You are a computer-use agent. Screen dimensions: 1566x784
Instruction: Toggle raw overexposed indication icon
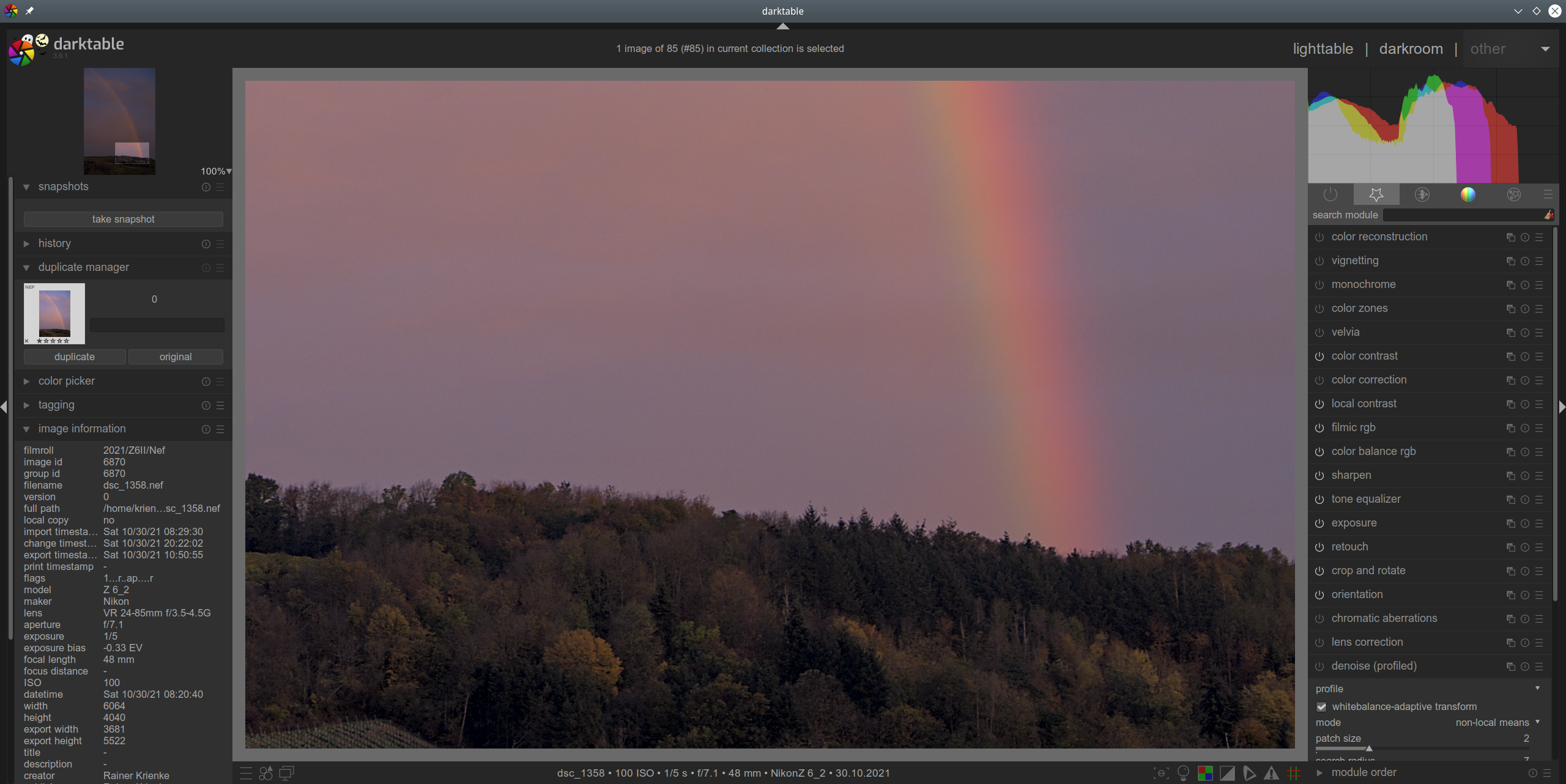1205,773
